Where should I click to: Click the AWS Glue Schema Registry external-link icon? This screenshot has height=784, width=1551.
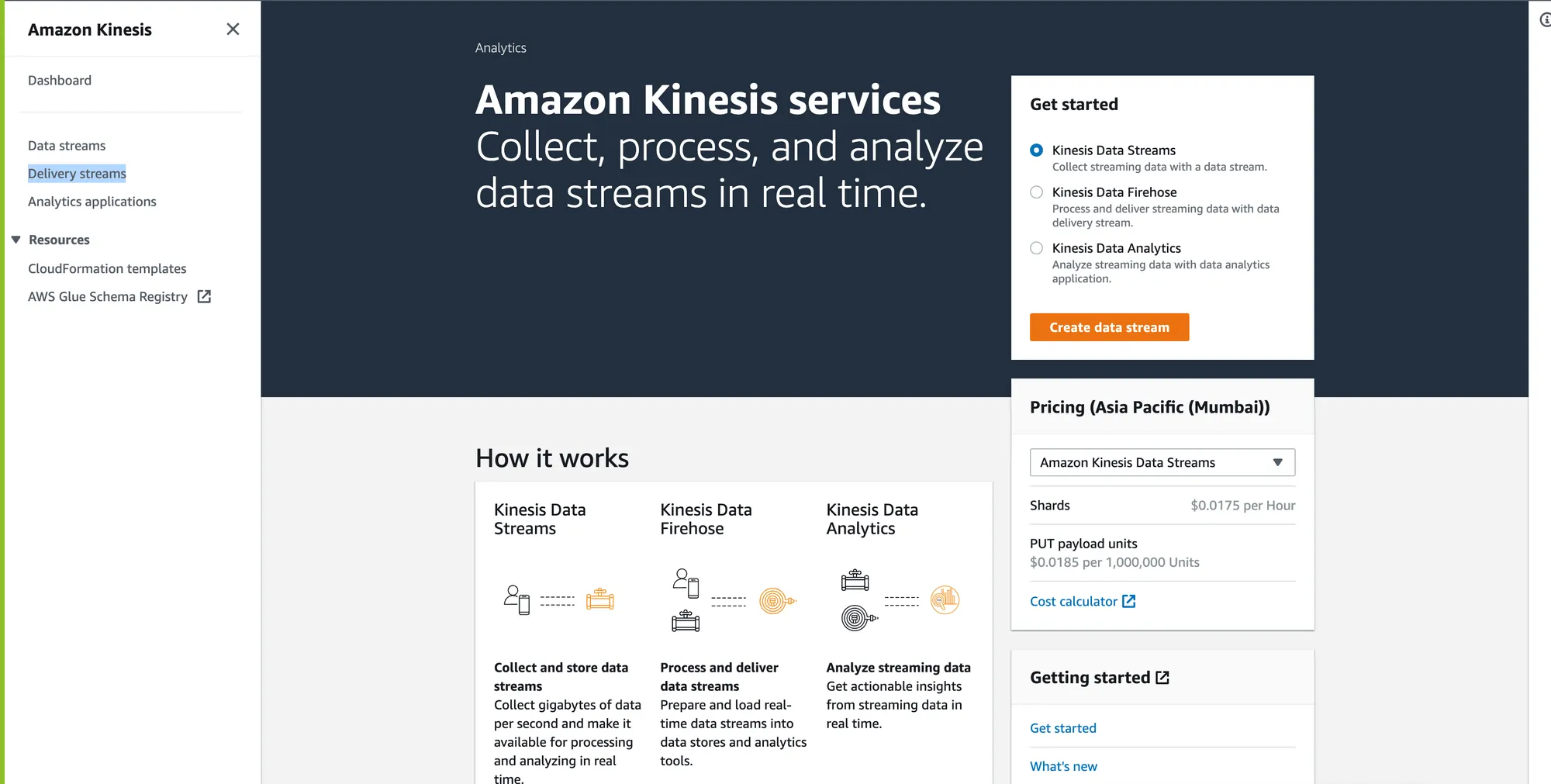coord(204,296)
